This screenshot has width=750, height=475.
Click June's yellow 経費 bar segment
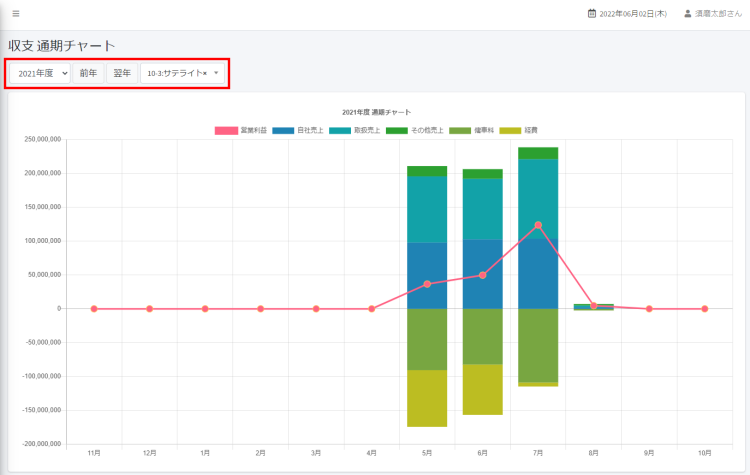point(482,389)
